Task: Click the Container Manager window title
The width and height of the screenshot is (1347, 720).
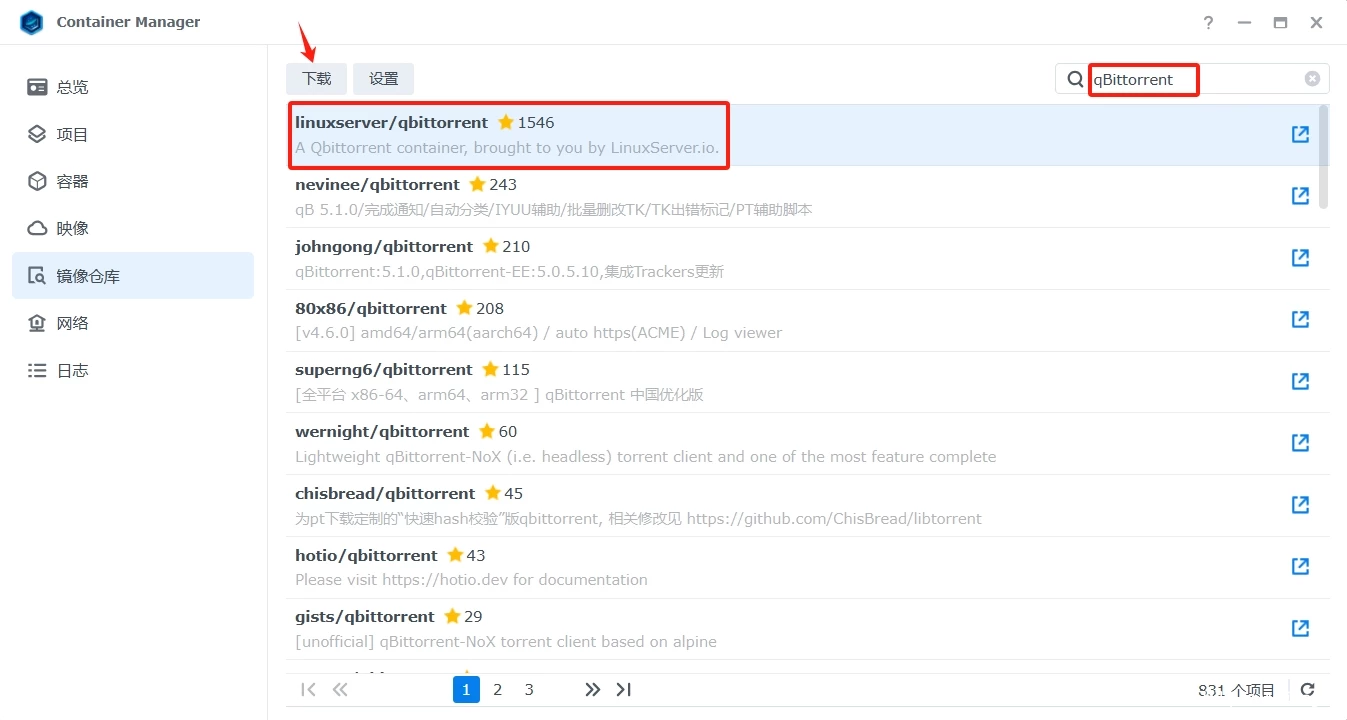Action: click(128, 22)
